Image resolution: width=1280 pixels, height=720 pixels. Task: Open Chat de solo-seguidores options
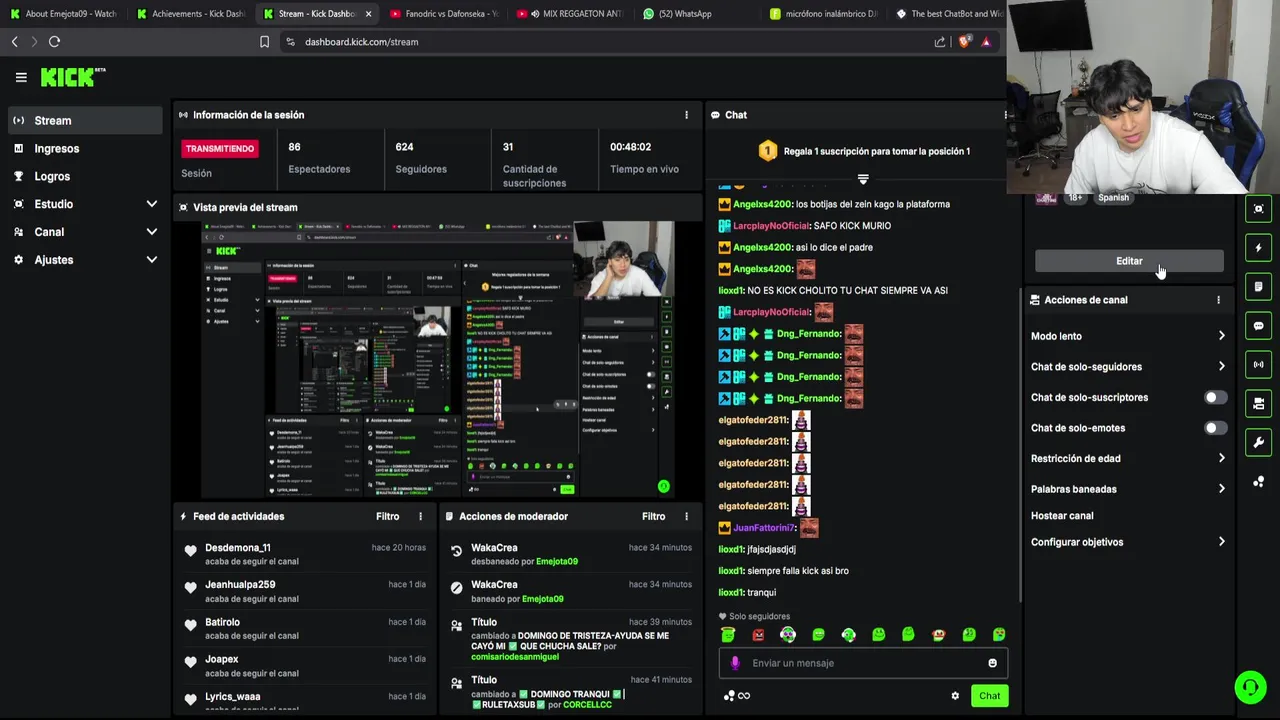point(1128,367)
